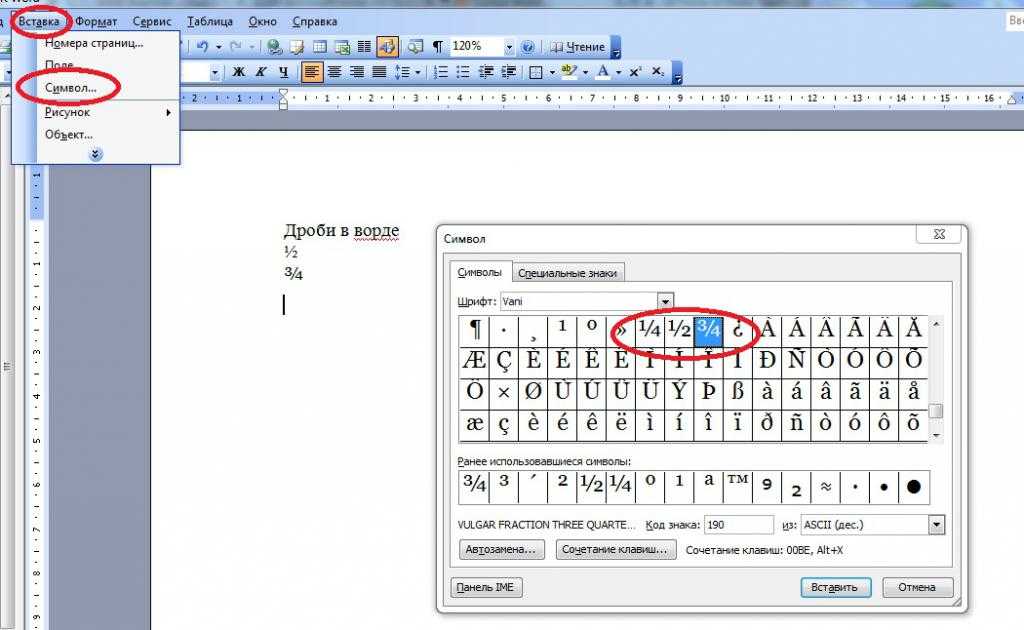Align text left
Viewport: 1024px width, 630px height.
(312, 72)
